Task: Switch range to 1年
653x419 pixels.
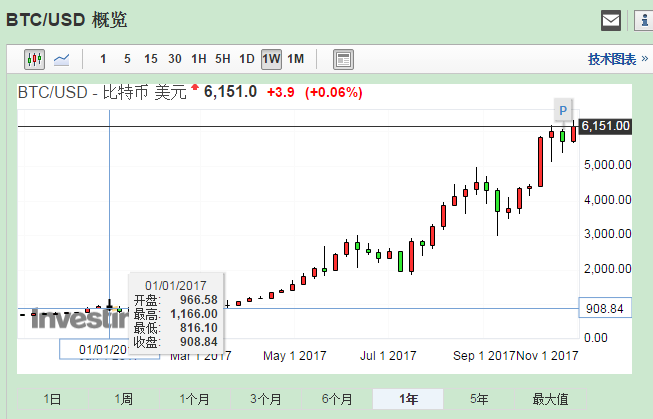Action: 408,399
